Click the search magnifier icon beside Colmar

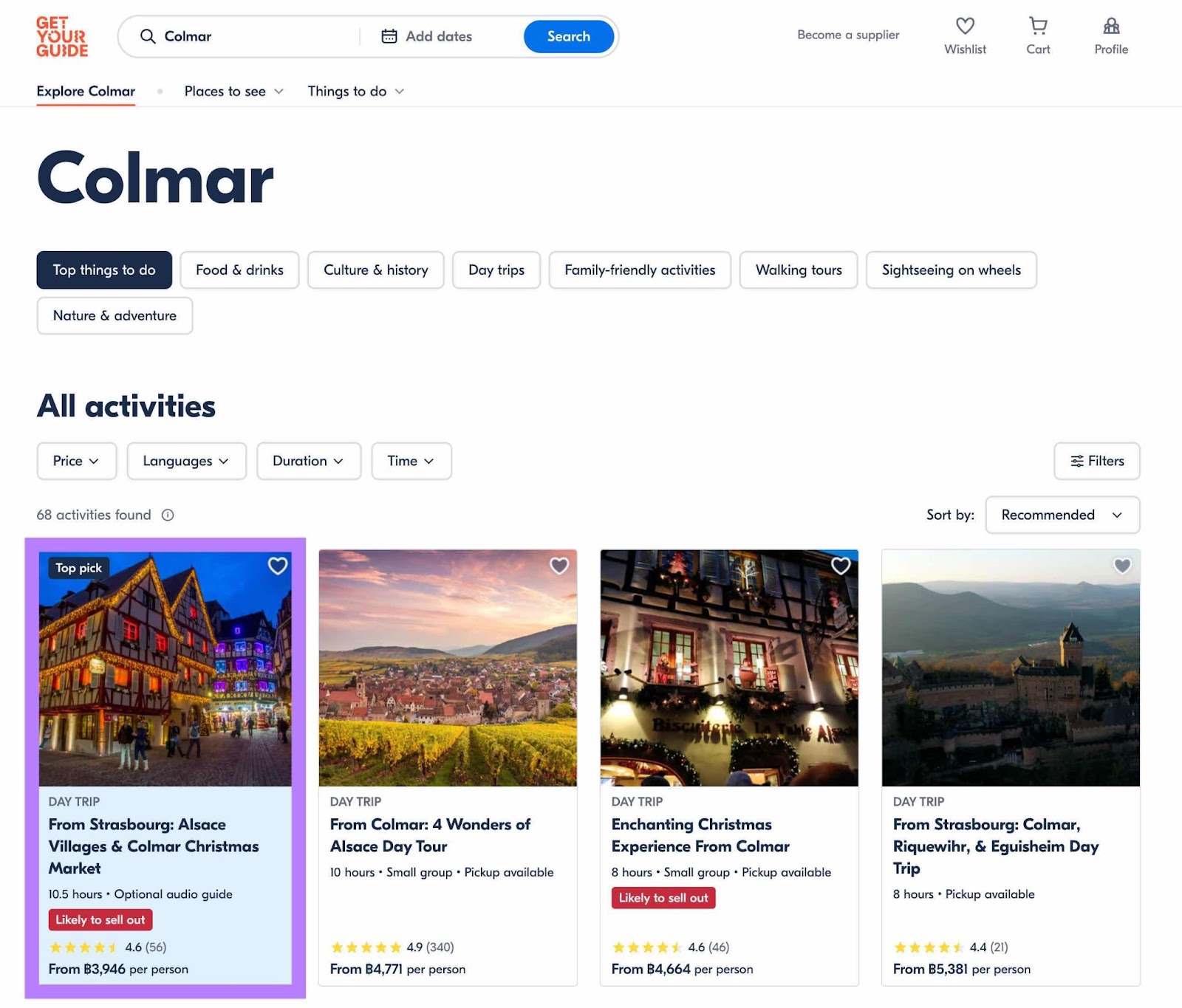[148, 36]
